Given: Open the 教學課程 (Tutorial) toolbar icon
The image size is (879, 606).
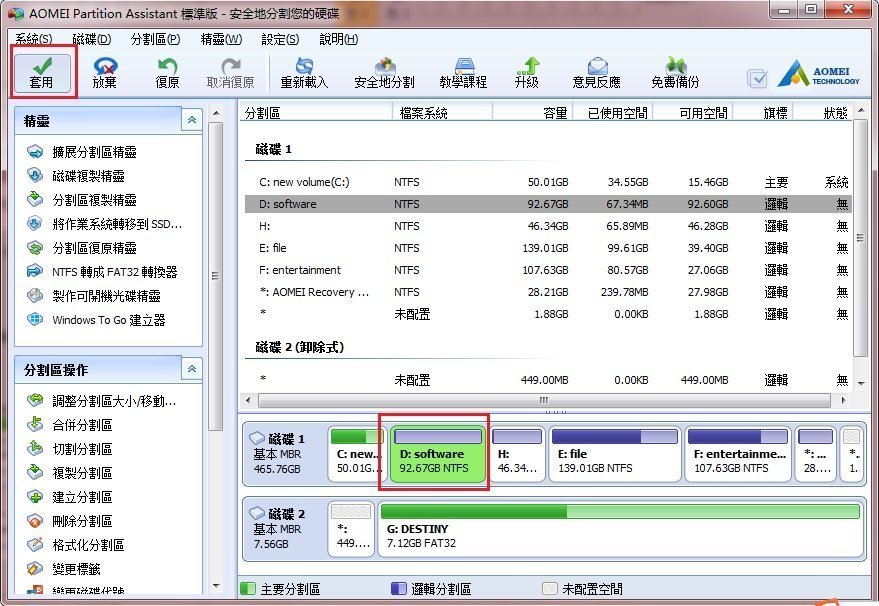Looking at the screenshot, I should coord(464,73).
